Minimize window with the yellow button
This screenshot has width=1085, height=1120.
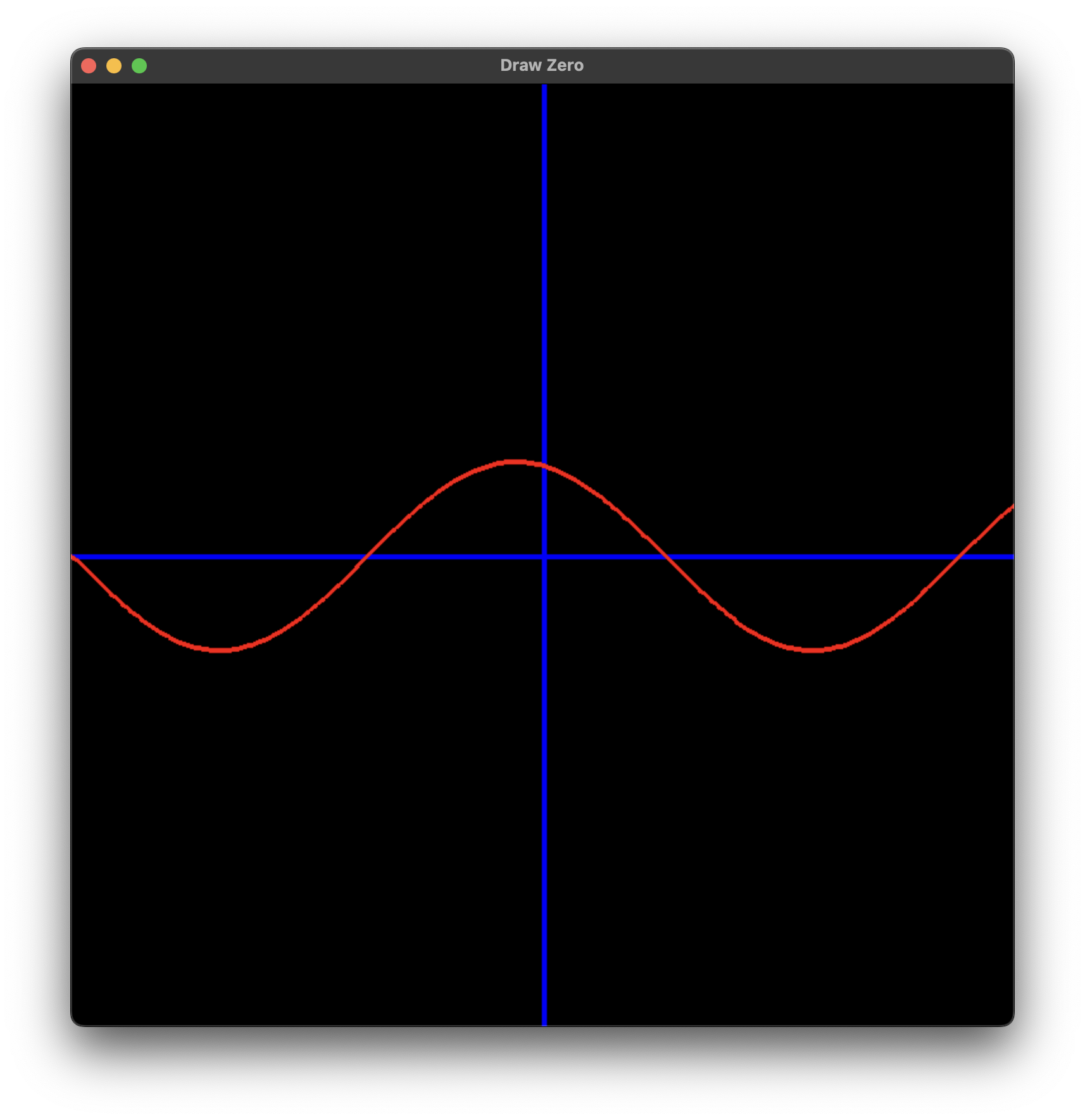point(114,66)
